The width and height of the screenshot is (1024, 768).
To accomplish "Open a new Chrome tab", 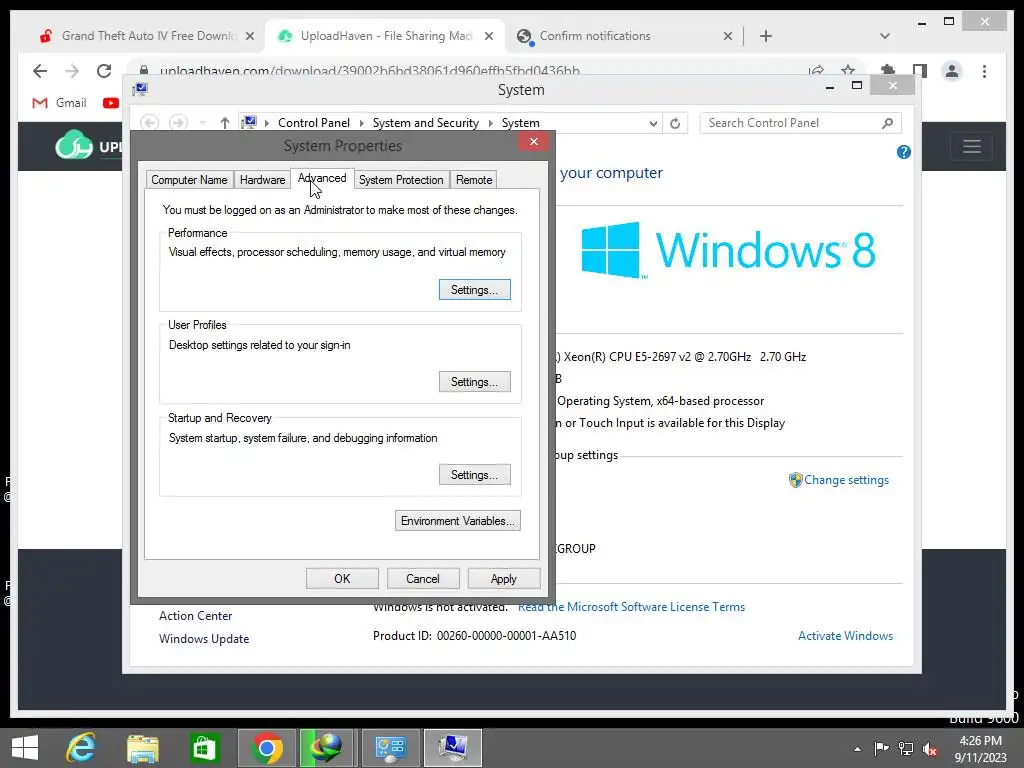I will pos(766,36).
